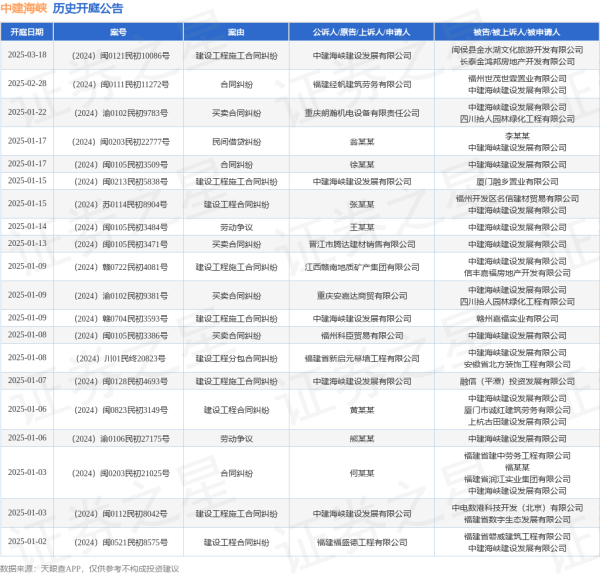Image resolution: width=600 pixels, height=574 pixels.
Task: Select the date cell 2025-01-14
Action: (27, 227)
